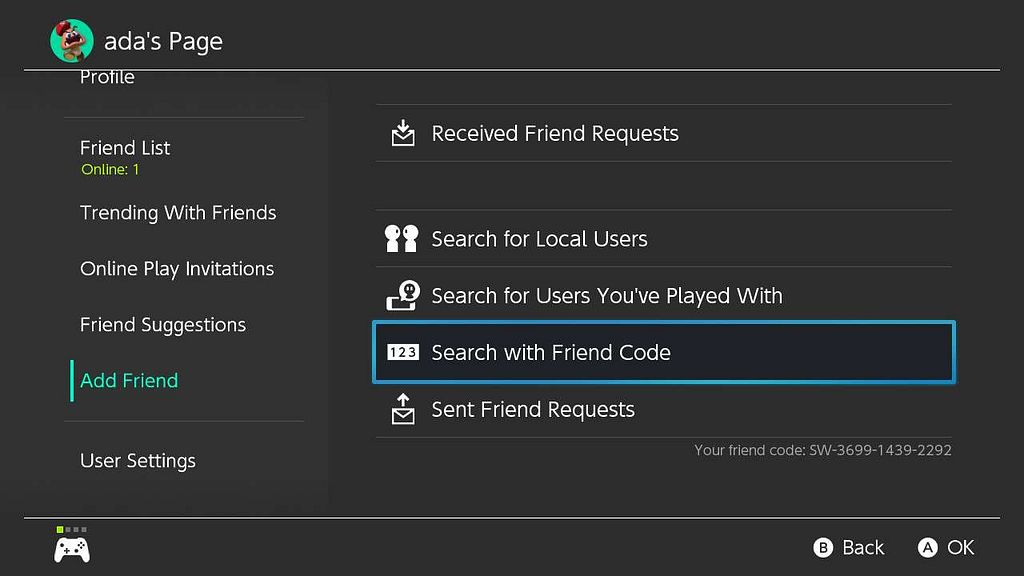
Task: Go Back using the Back label
Action: (x=863, y=547)
